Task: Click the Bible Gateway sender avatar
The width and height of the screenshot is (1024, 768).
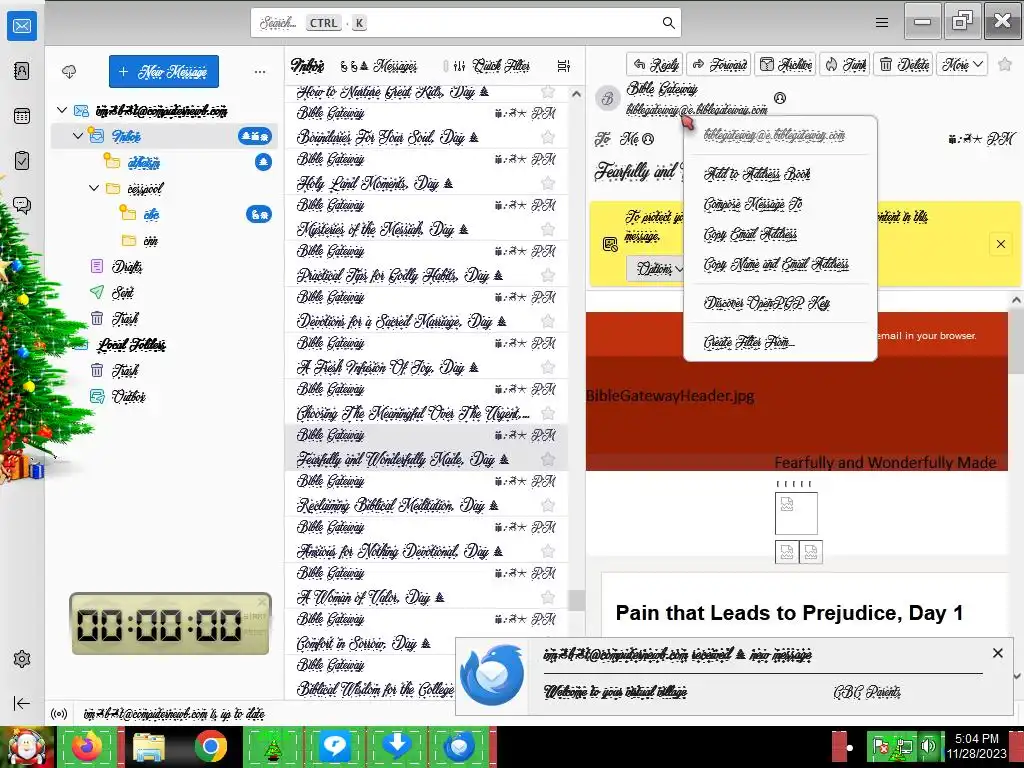Action: pyautogui.click(x=607, y=99)
